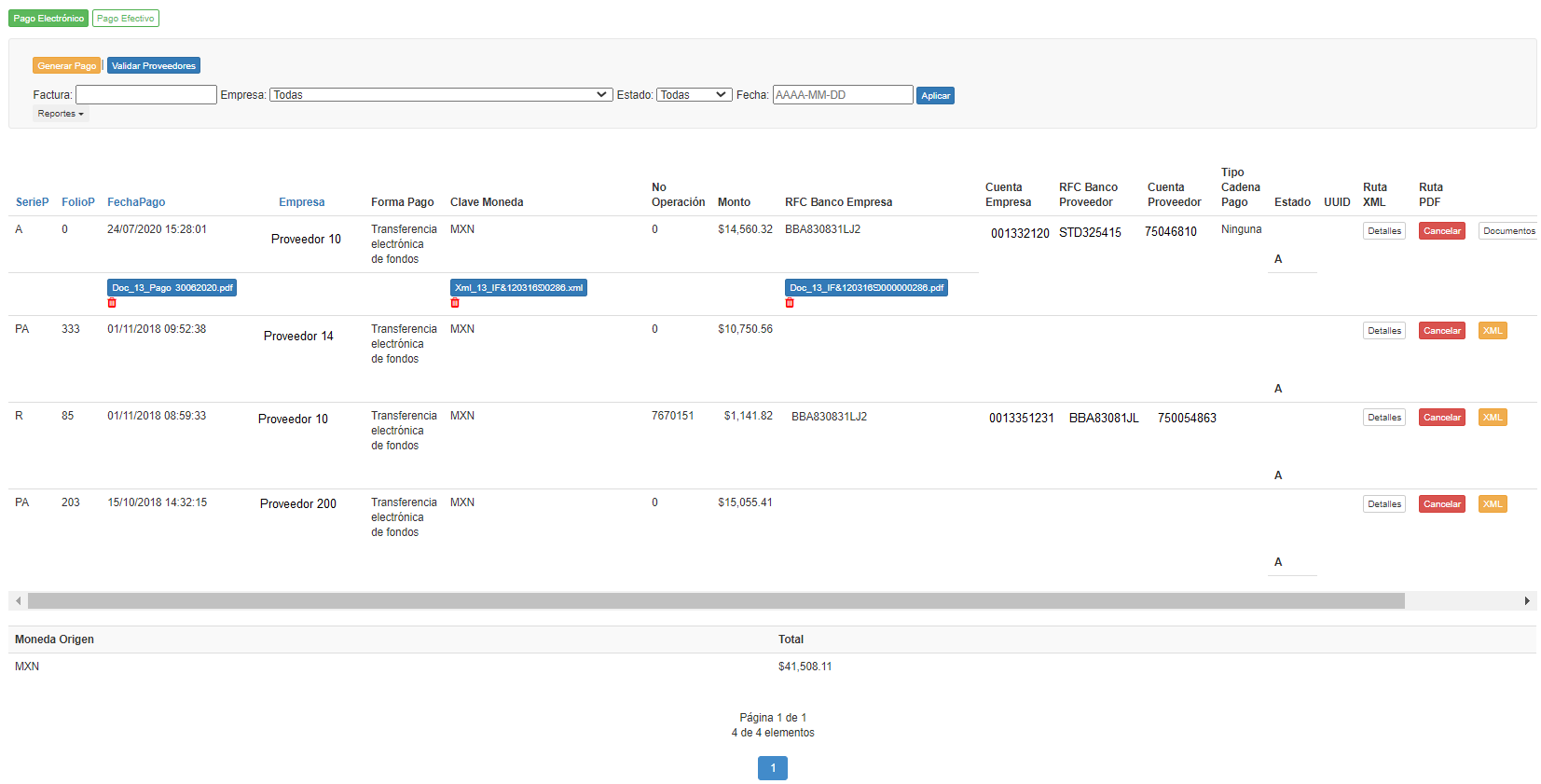Open the Doc_13_Pago 30062020.pdf file
Image resolution: width=1541 pixels, height=784 pixels.
(x=172, y=288)
